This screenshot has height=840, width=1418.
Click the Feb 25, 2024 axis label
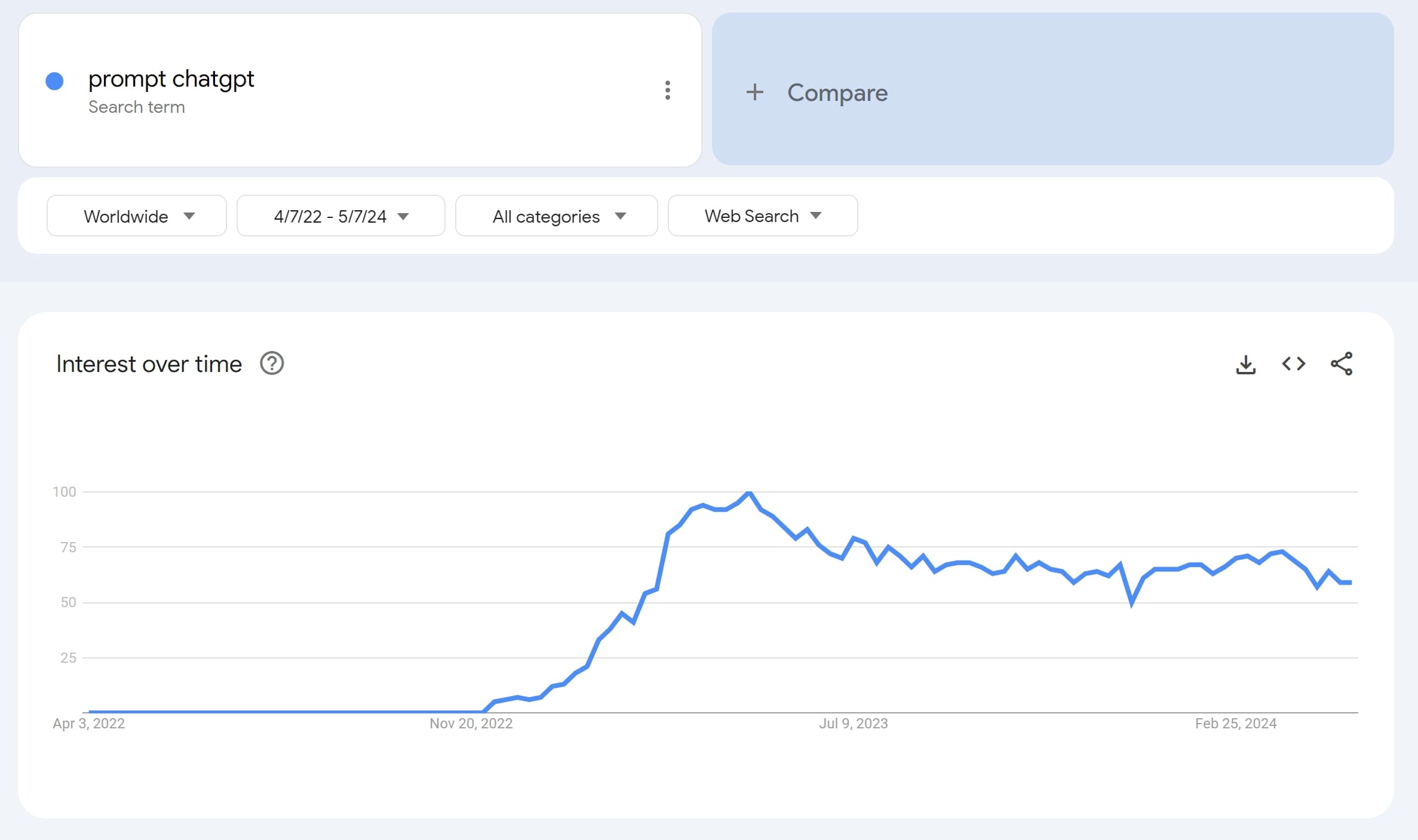[x=1237, y=723]
